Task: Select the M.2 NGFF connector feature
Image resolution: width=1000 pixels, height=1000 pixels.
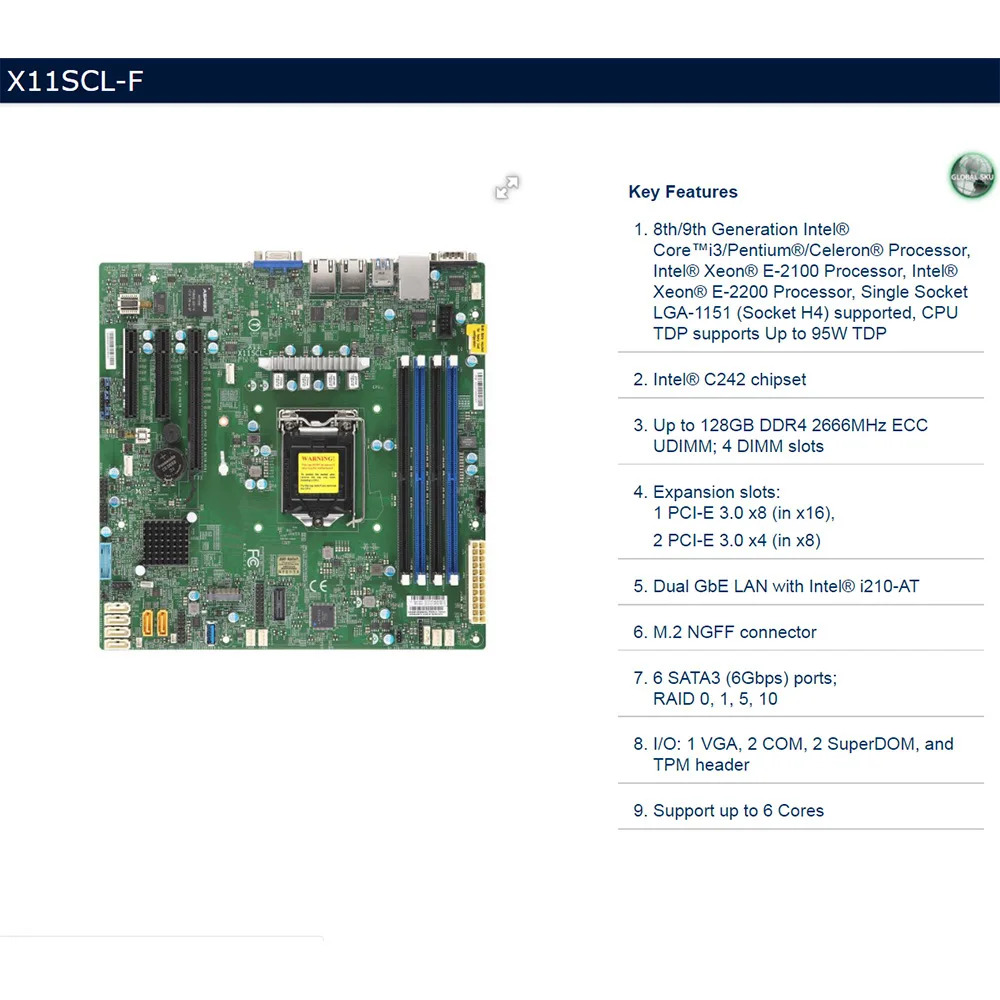Action: 735,633
